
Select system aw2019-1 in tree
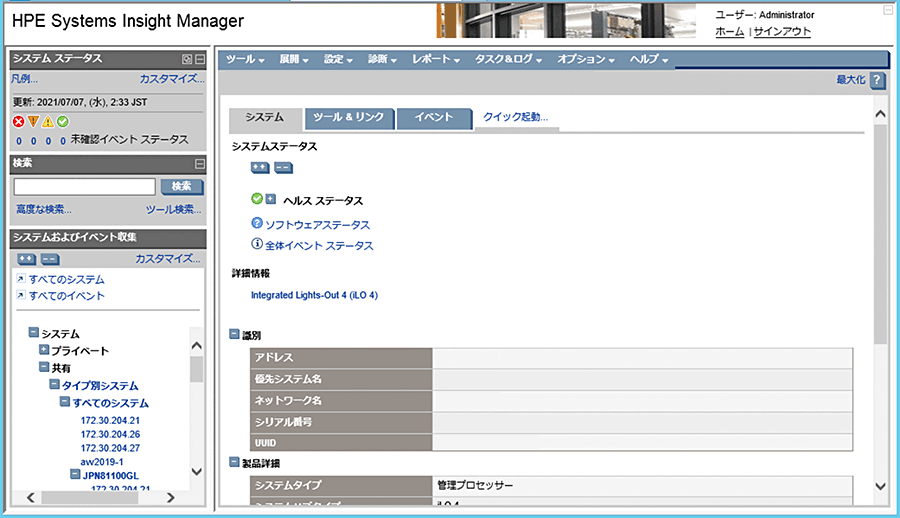pos(102,462)
